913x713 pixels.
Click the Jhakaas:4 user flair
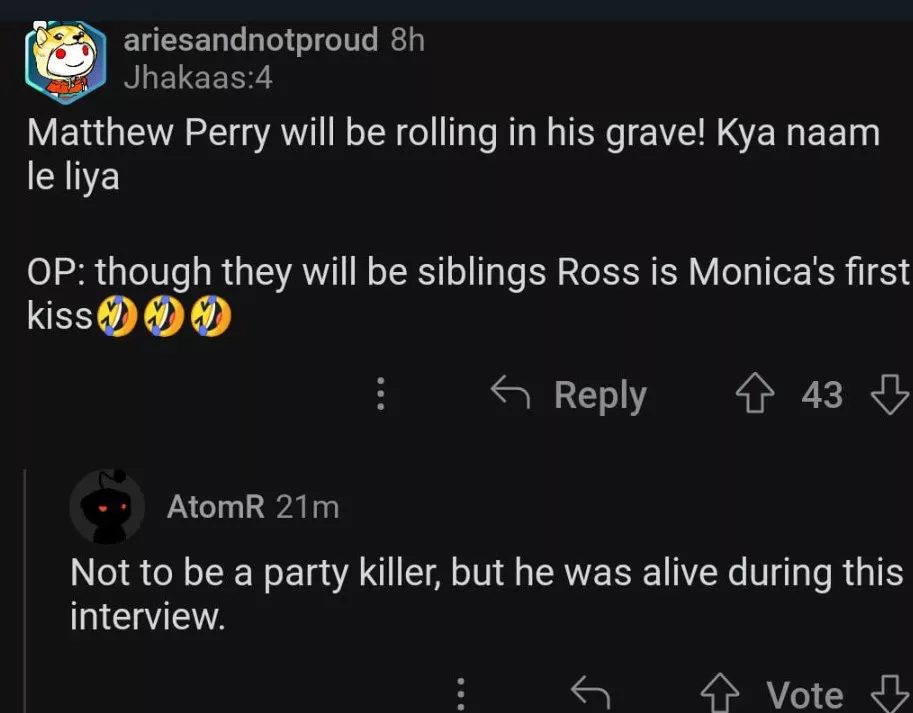tap(197, 77)
